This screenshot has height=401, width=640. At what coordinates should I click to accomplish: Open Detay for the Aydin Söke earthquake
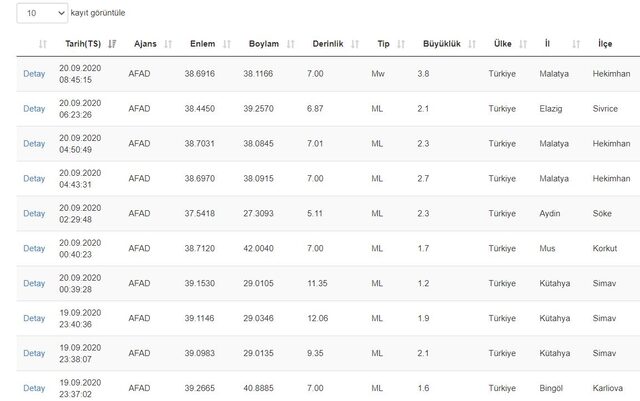click(x=34, y=214)
